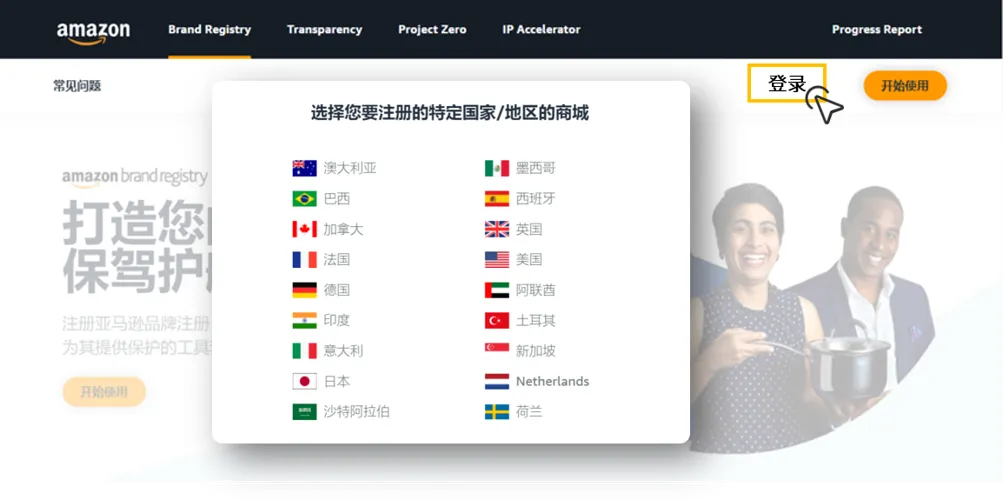Screen dimensions: 1003x500
Task: Click the photo of two people cooking
Action: click(x=812, y=318)
